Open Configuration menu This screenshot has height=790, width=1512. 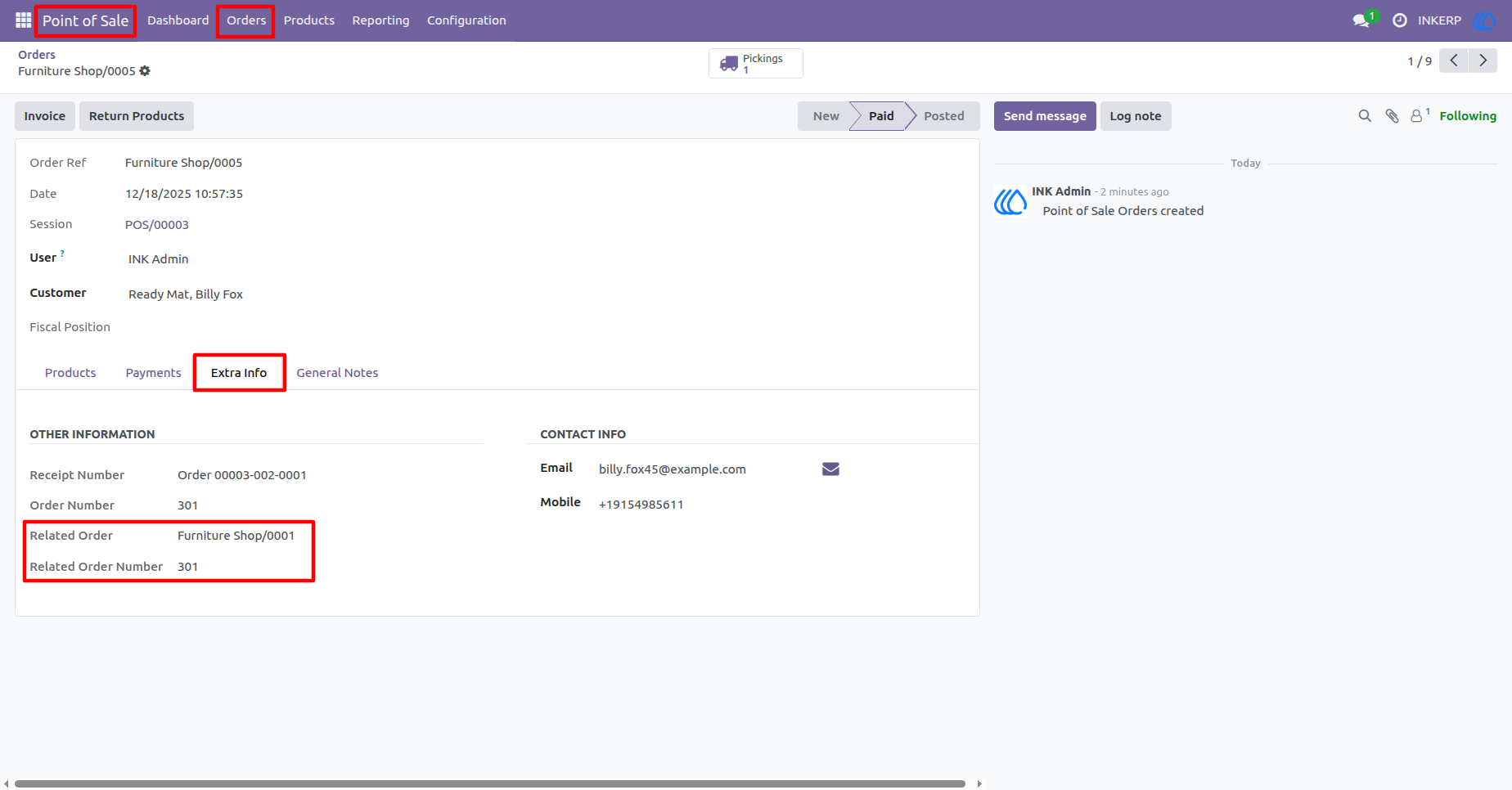[466, 20]
